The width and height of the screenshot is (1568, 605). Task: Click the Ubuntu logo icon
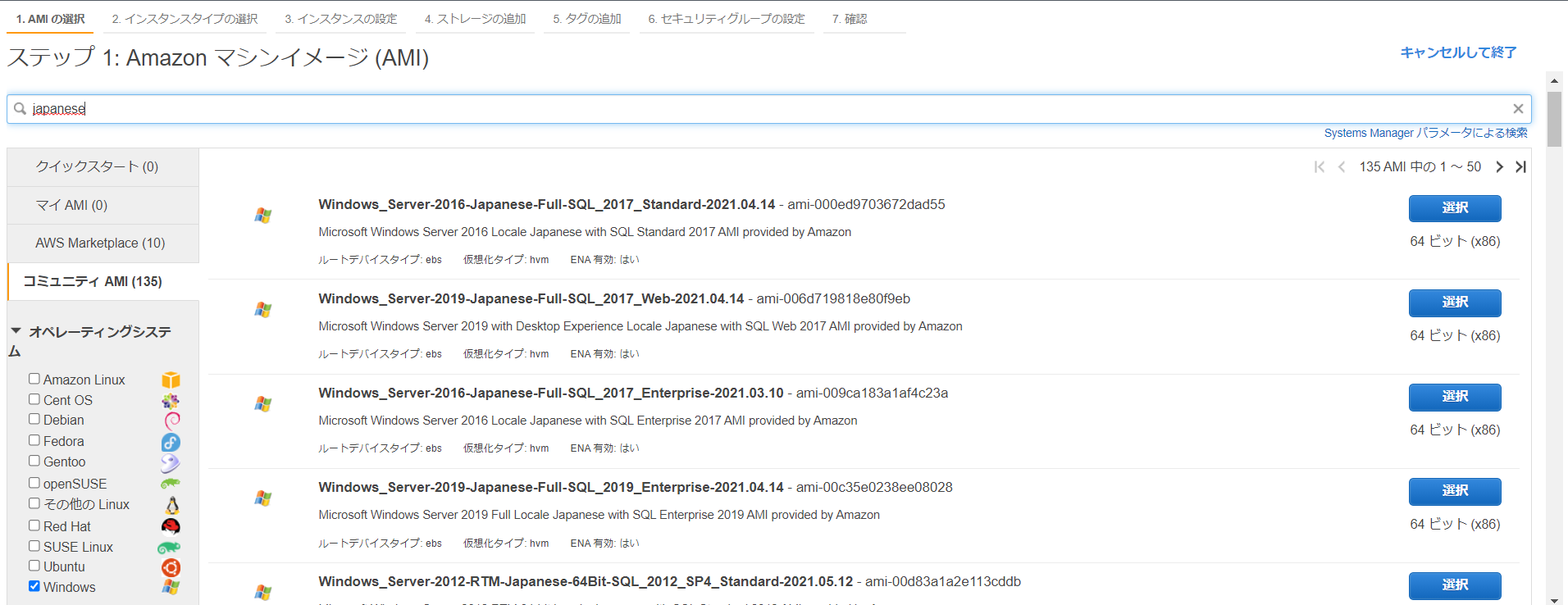[x=171, y=567]
